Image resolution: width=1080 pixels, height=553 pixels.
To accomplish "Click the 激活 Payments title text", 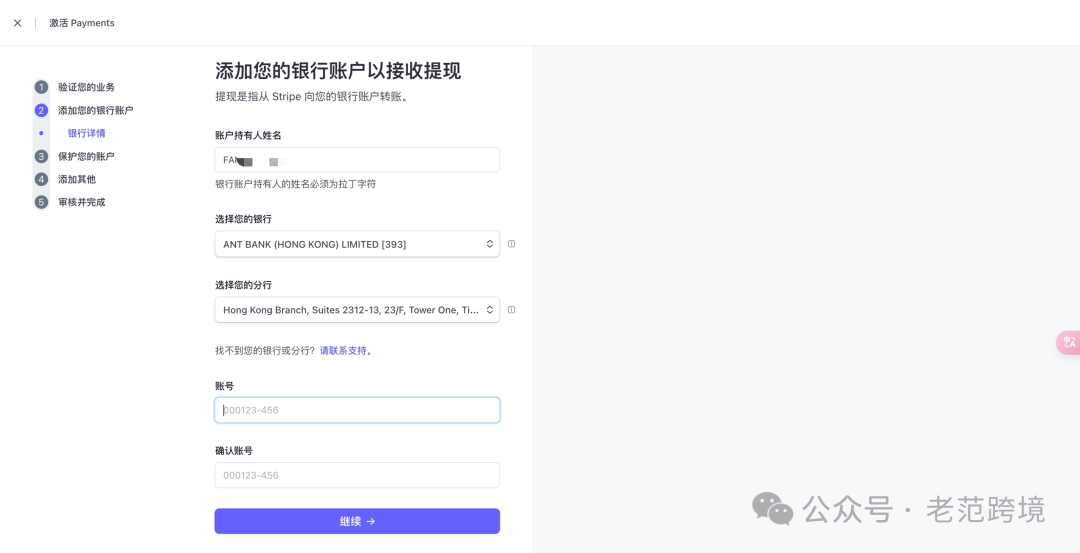I will (x=82, y=23).
